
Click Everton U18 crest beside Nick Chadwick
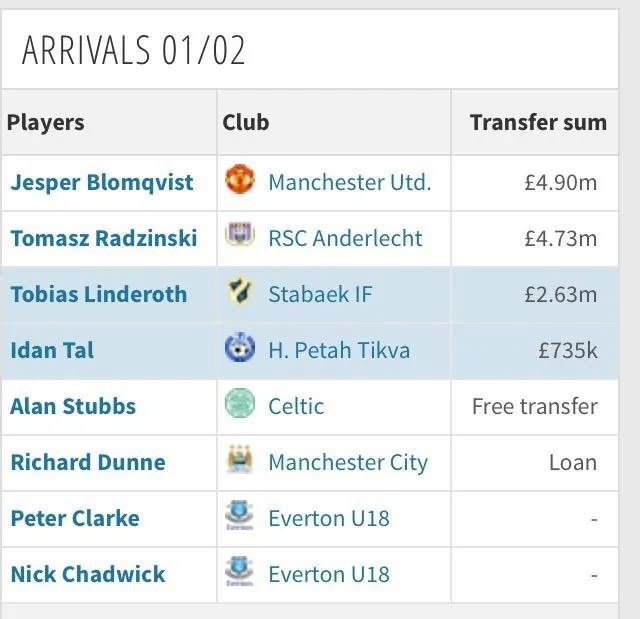point(239,574)
